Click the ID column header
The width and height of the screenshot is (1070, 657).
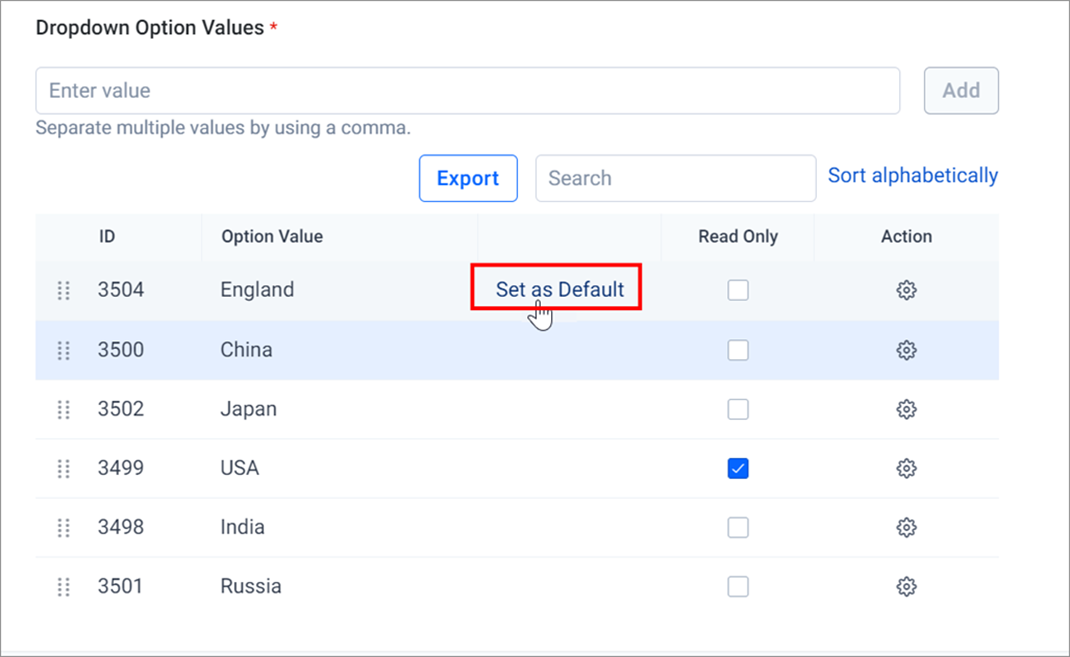click(107, 236)
